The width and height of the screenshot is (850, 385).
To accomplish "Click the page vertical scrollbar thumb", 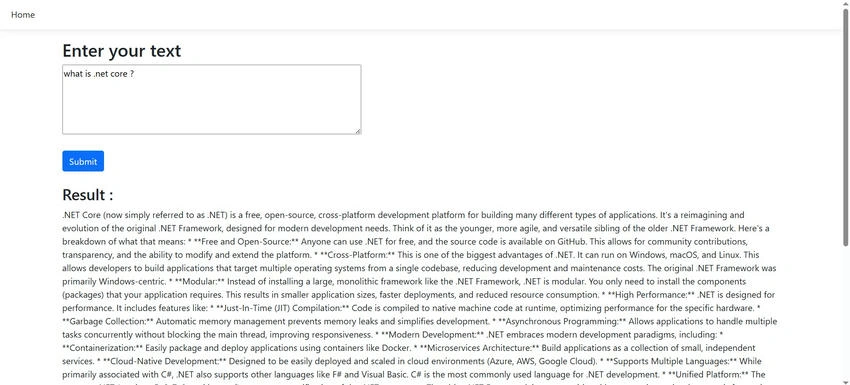I will pyautogui.click(x=845, y=126).
